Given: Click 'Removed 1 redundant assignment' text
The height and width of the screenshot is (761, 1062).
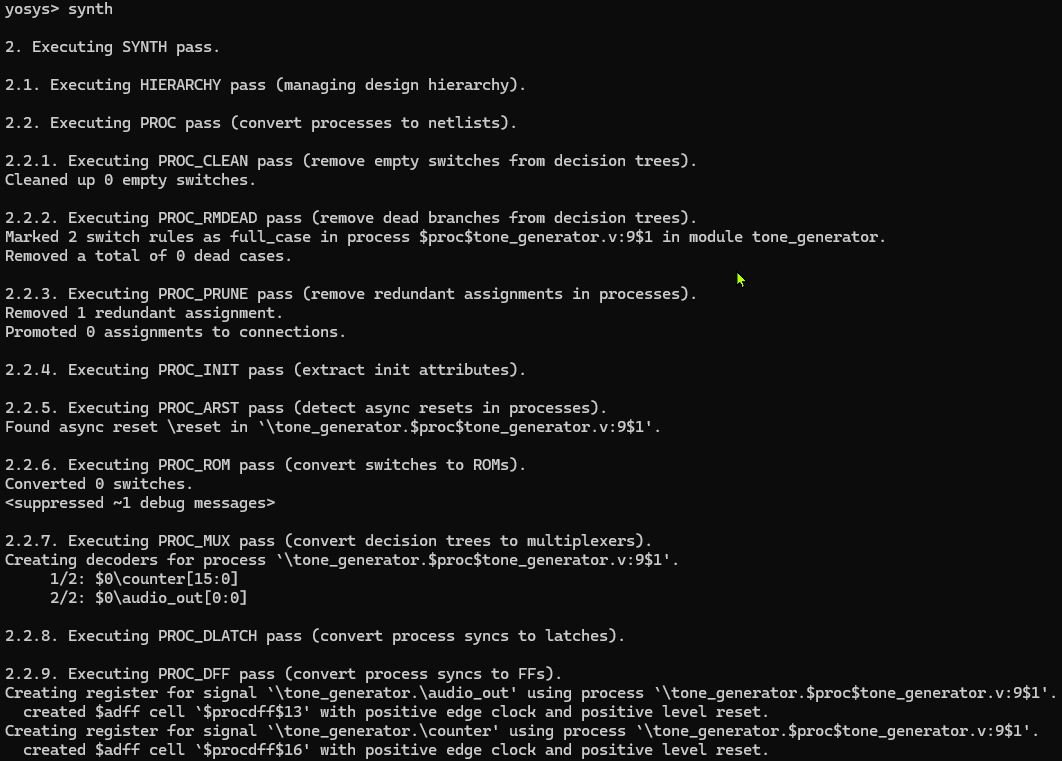Looking at the screenshot, I should point(143,313).
